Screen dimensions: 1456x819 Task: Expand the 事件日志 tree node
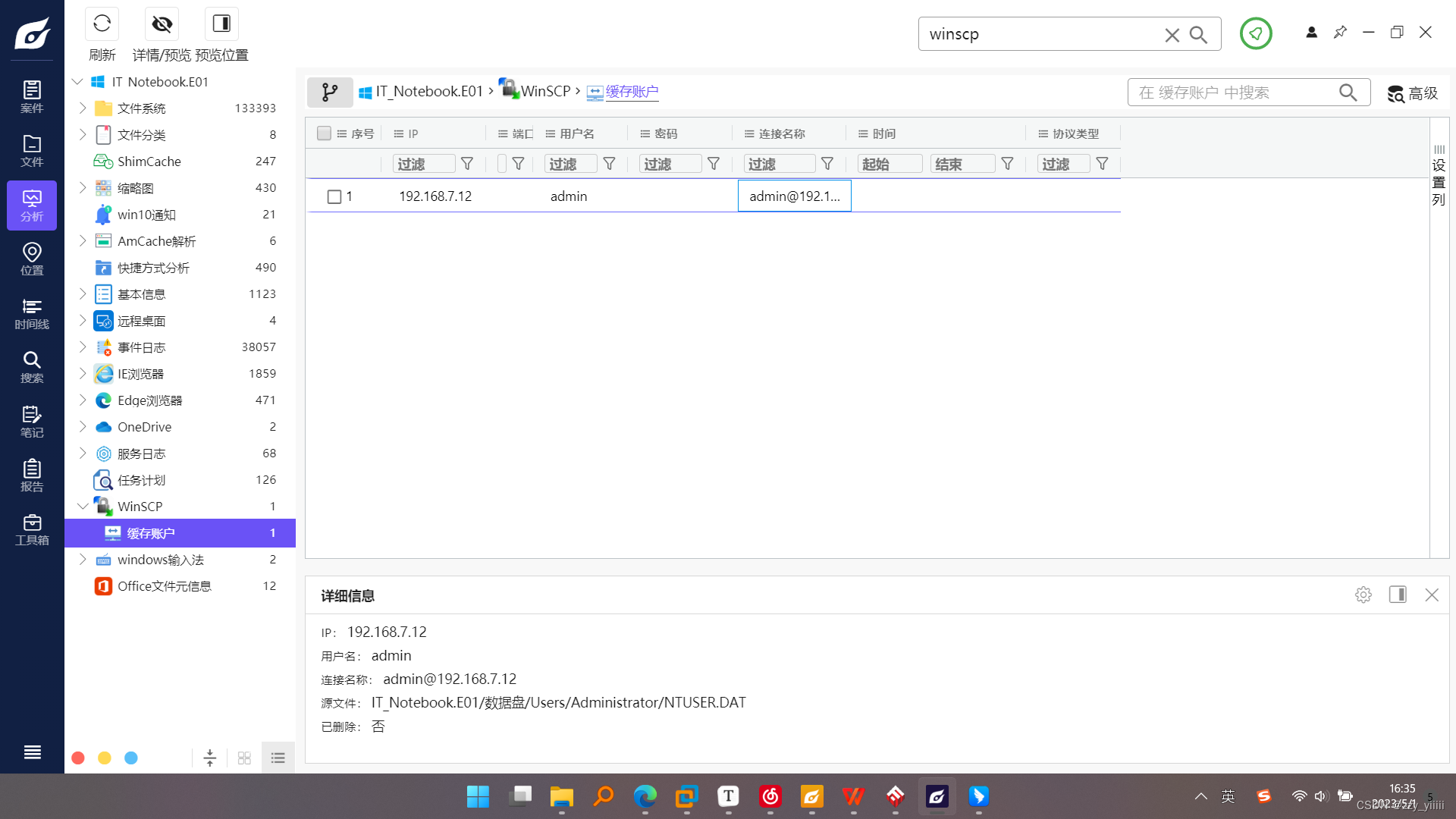click(83, 347)
